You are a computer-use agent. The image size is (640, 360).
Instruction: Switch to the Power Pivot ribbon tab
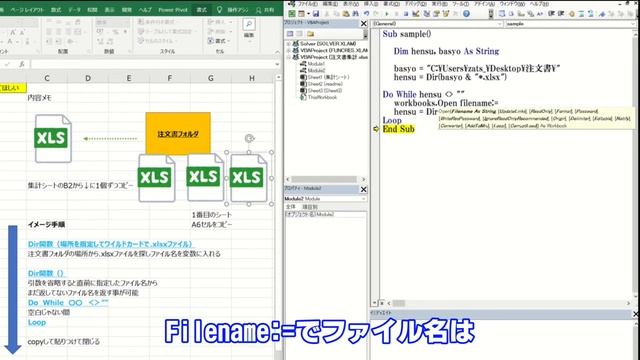coord(173,9)
